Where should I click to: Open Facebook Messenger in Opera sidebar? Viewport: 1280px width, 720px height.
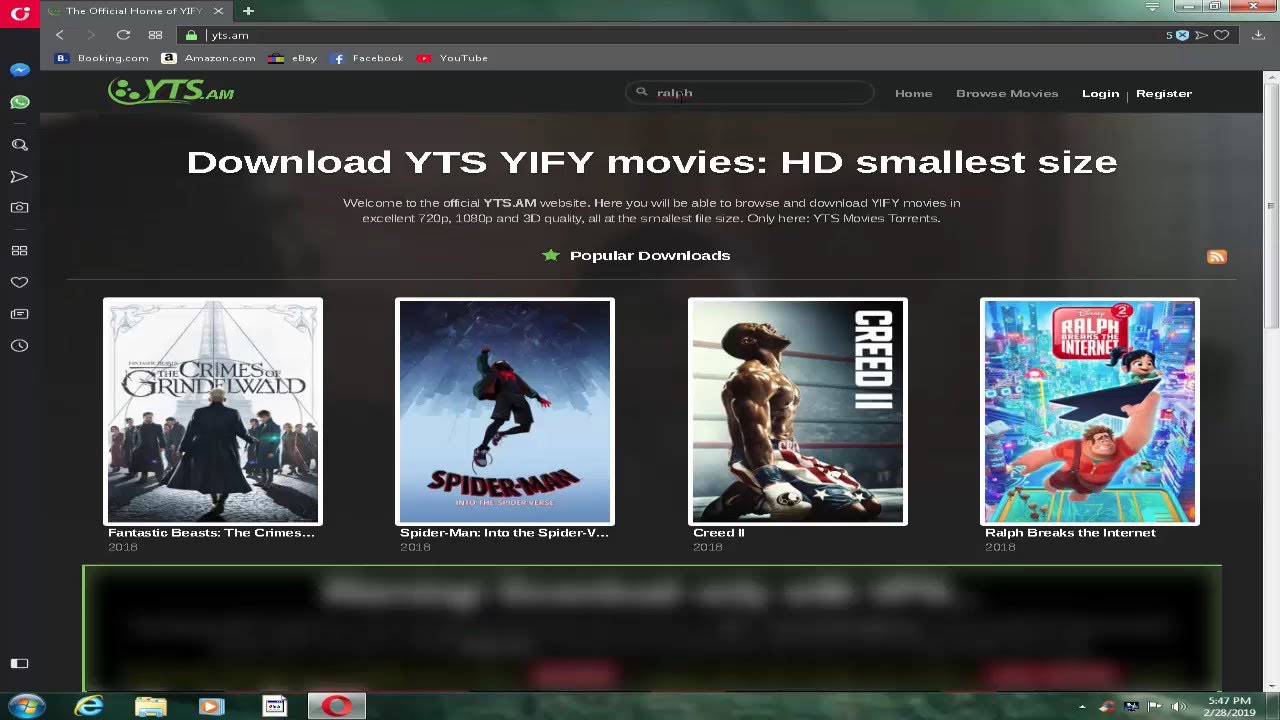click(x=19, y=70)
